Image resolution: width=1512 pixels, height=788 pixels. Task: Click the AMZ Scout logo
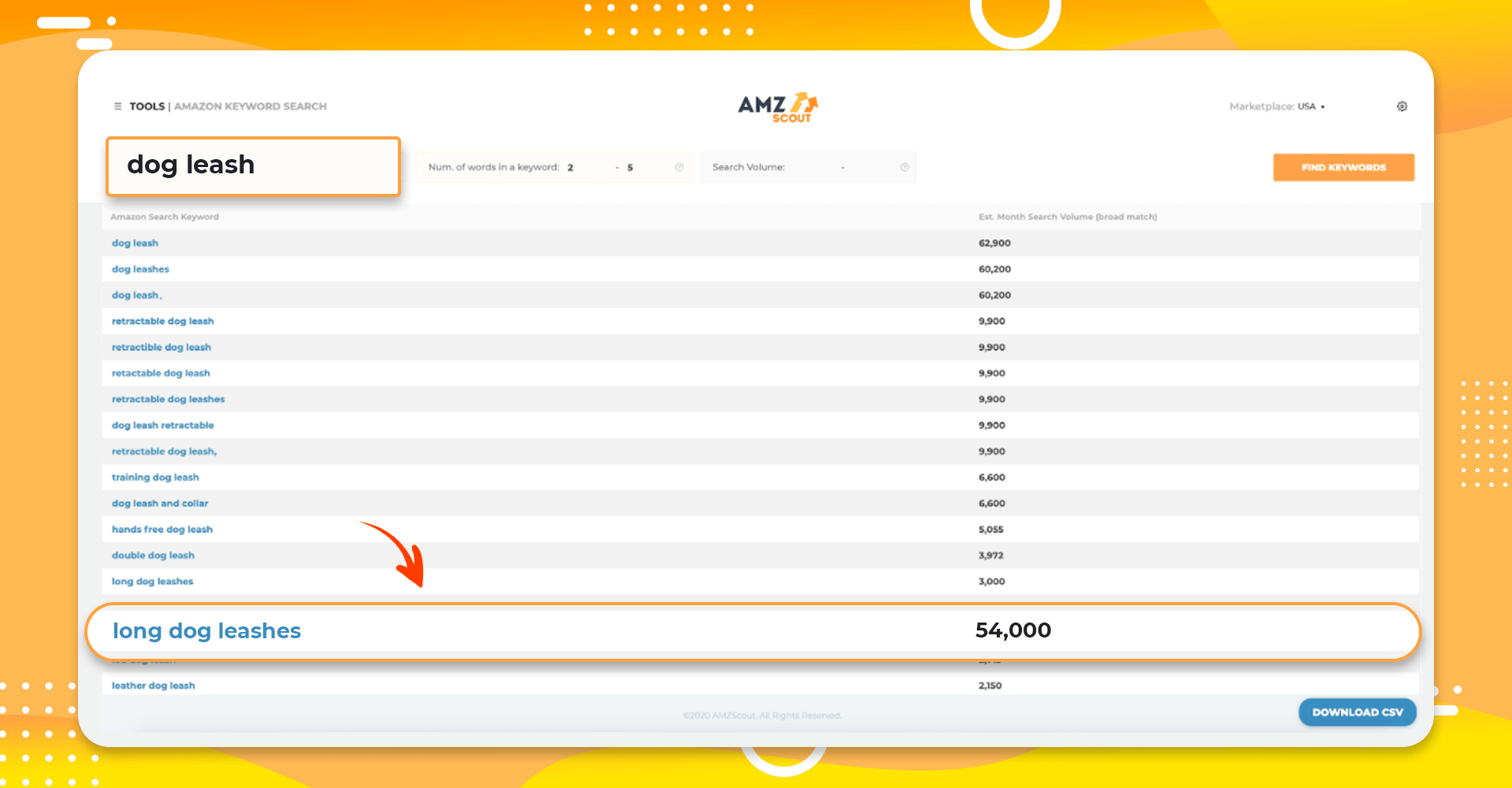(x=778, y=106)
